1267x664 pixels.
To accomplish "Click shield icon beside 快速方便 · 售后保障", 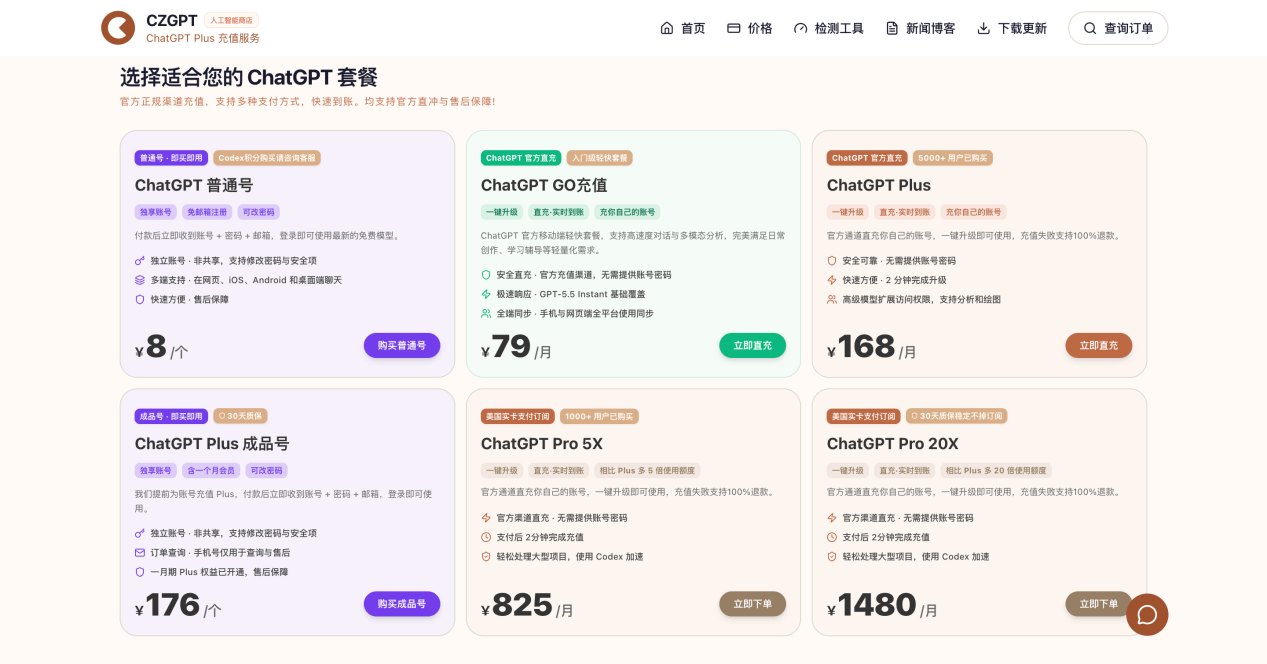I will click(140, 299).
